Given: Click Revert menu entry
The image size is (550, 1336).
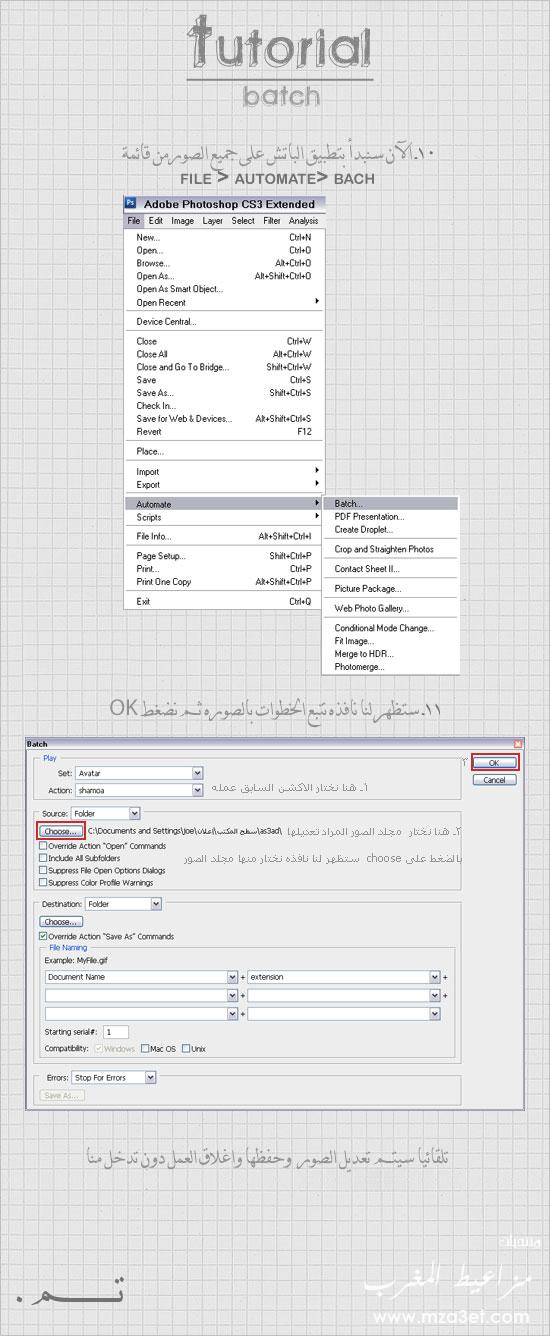Looking at the screenshot, I should click(224, 432).
